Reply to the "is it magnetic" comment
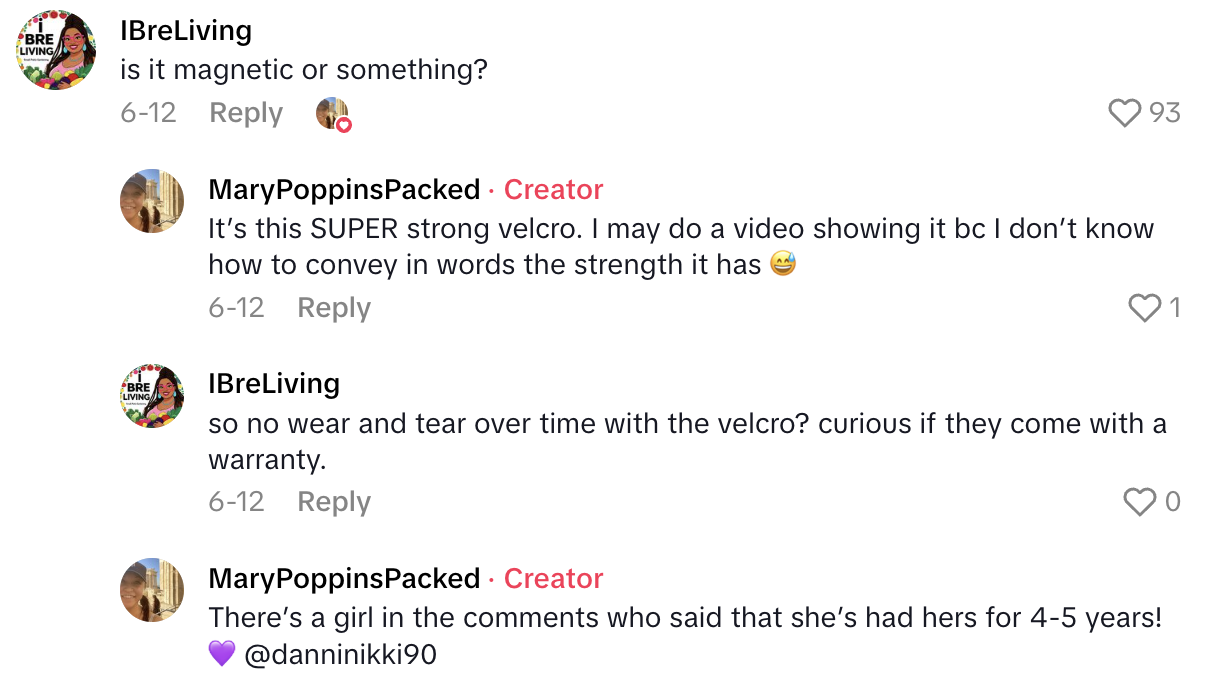 click(x=246, y=113)
